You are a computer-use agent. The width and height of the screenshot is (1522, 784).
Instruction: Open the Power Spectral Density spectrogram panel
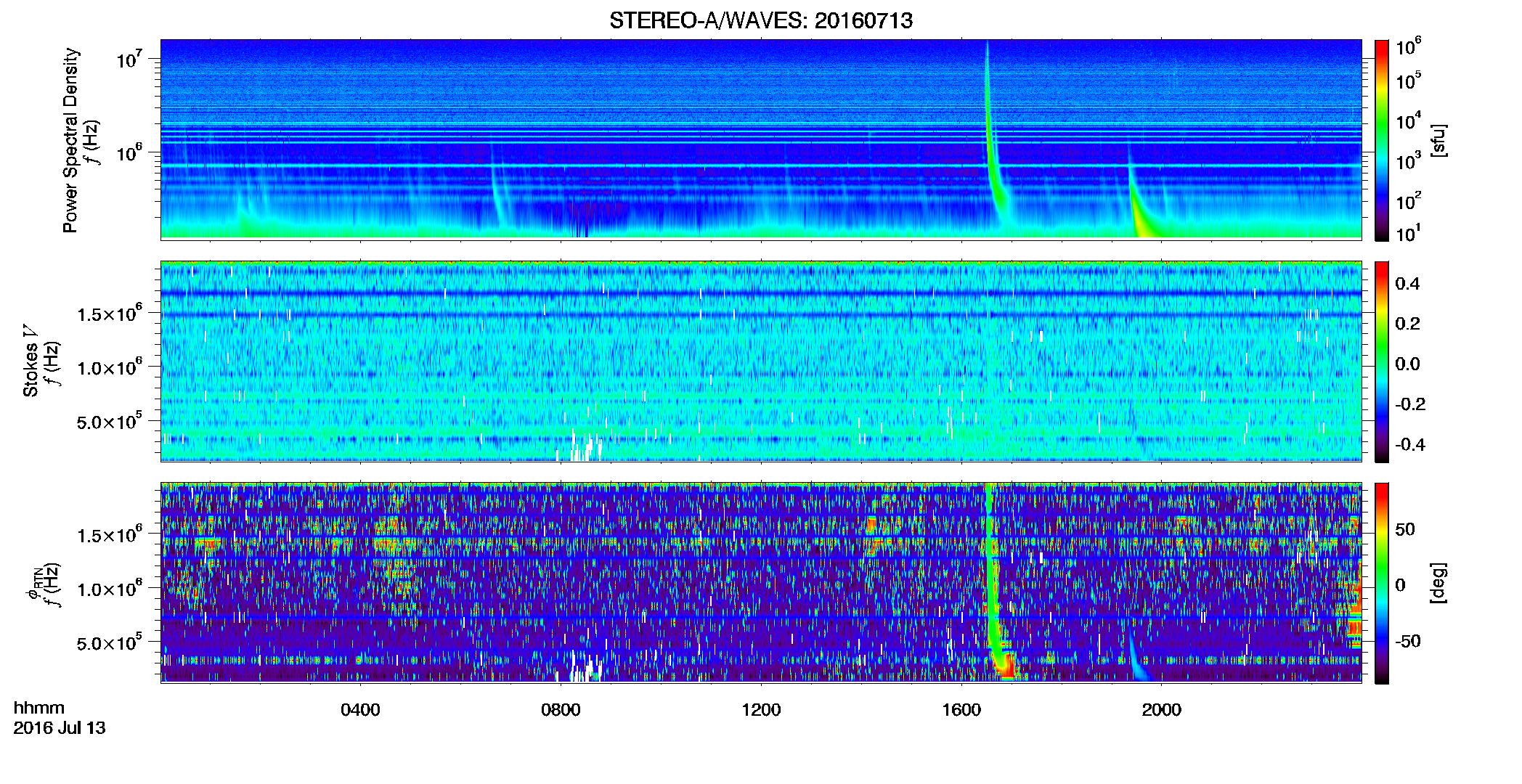point(761,139)
